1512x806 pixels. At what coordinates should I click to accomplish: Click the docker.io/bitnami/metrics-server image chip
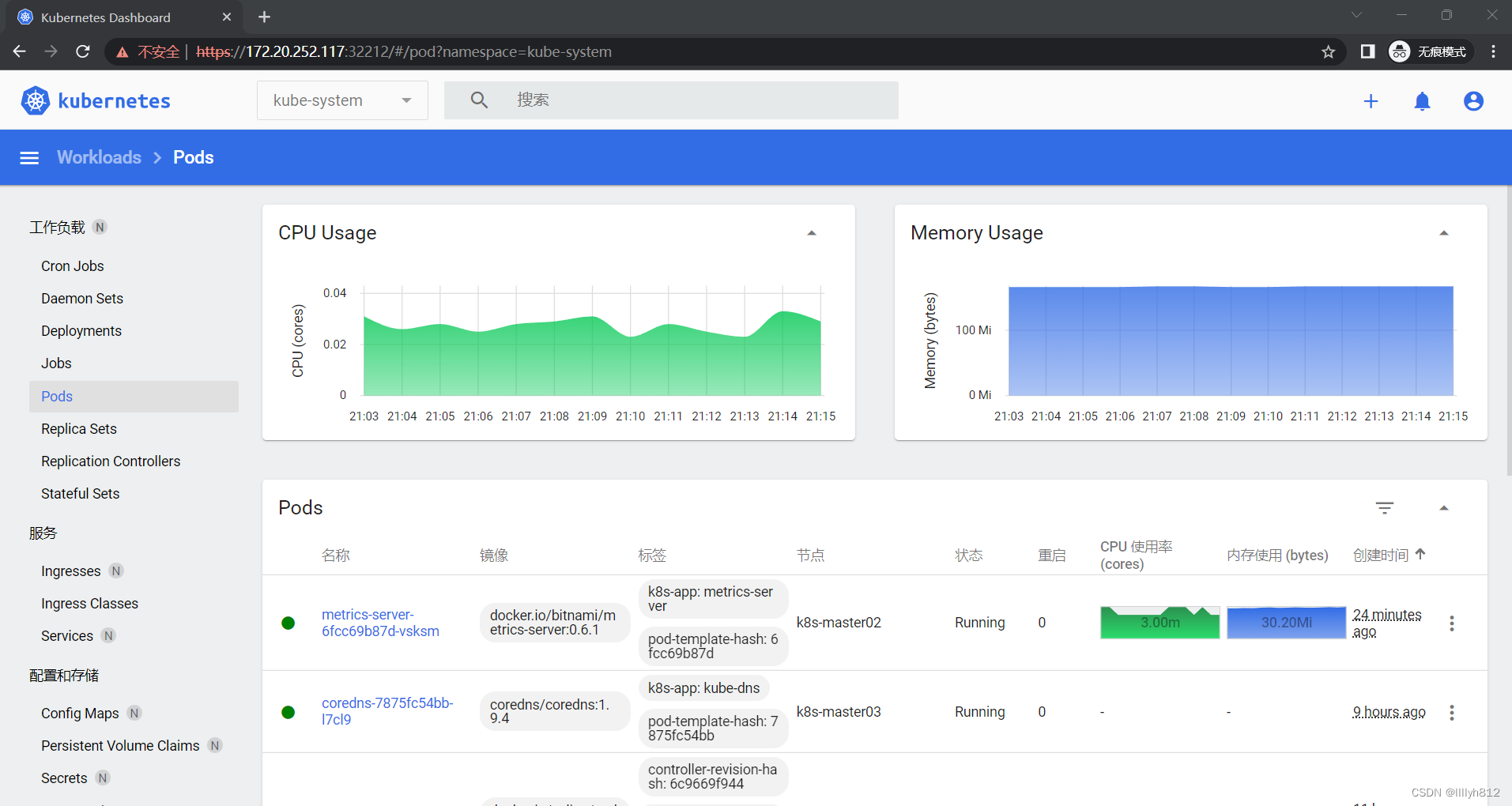tap(554, 623)
